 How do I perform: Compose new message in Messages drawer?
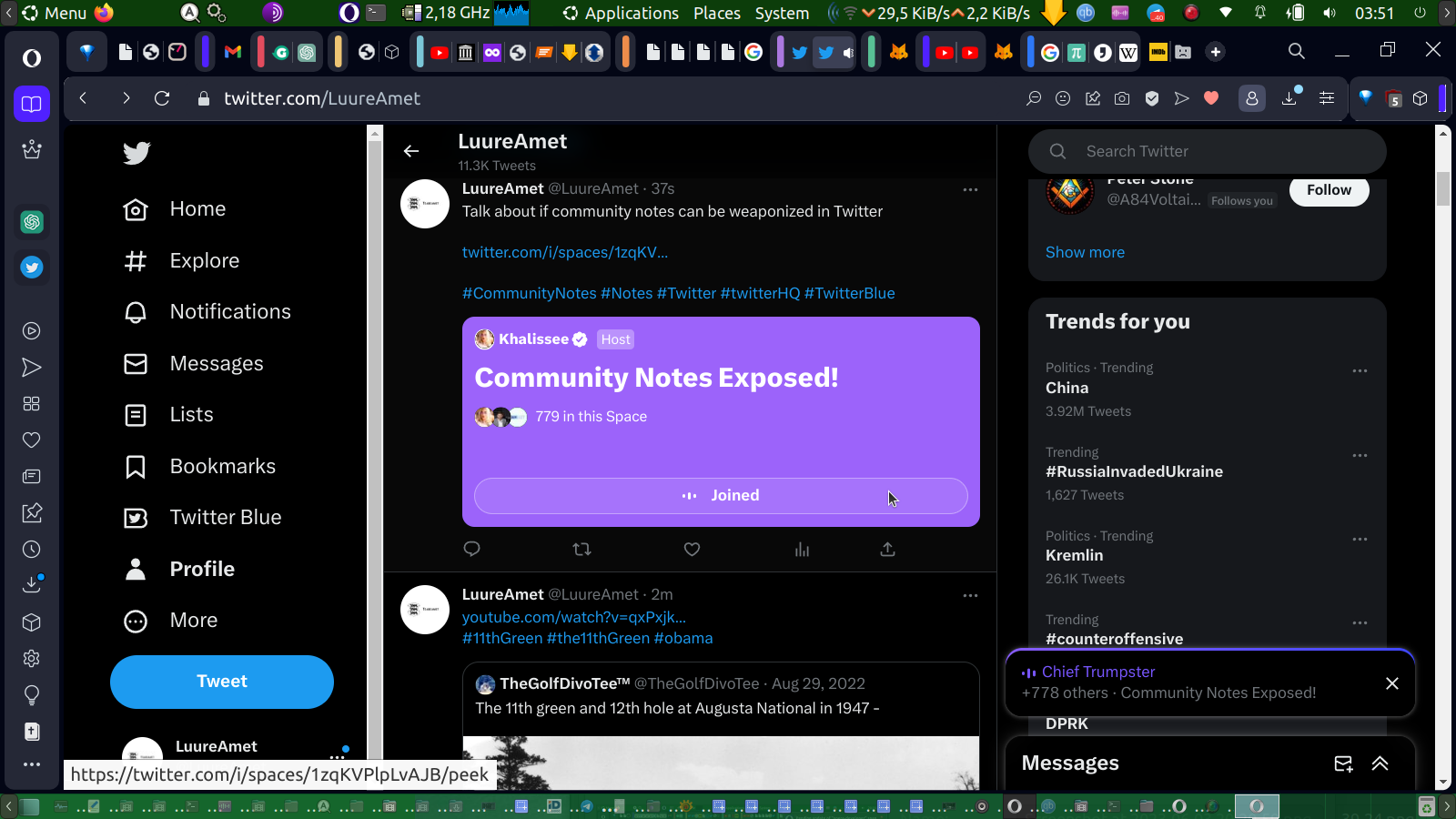click(x=1343, y=763)
